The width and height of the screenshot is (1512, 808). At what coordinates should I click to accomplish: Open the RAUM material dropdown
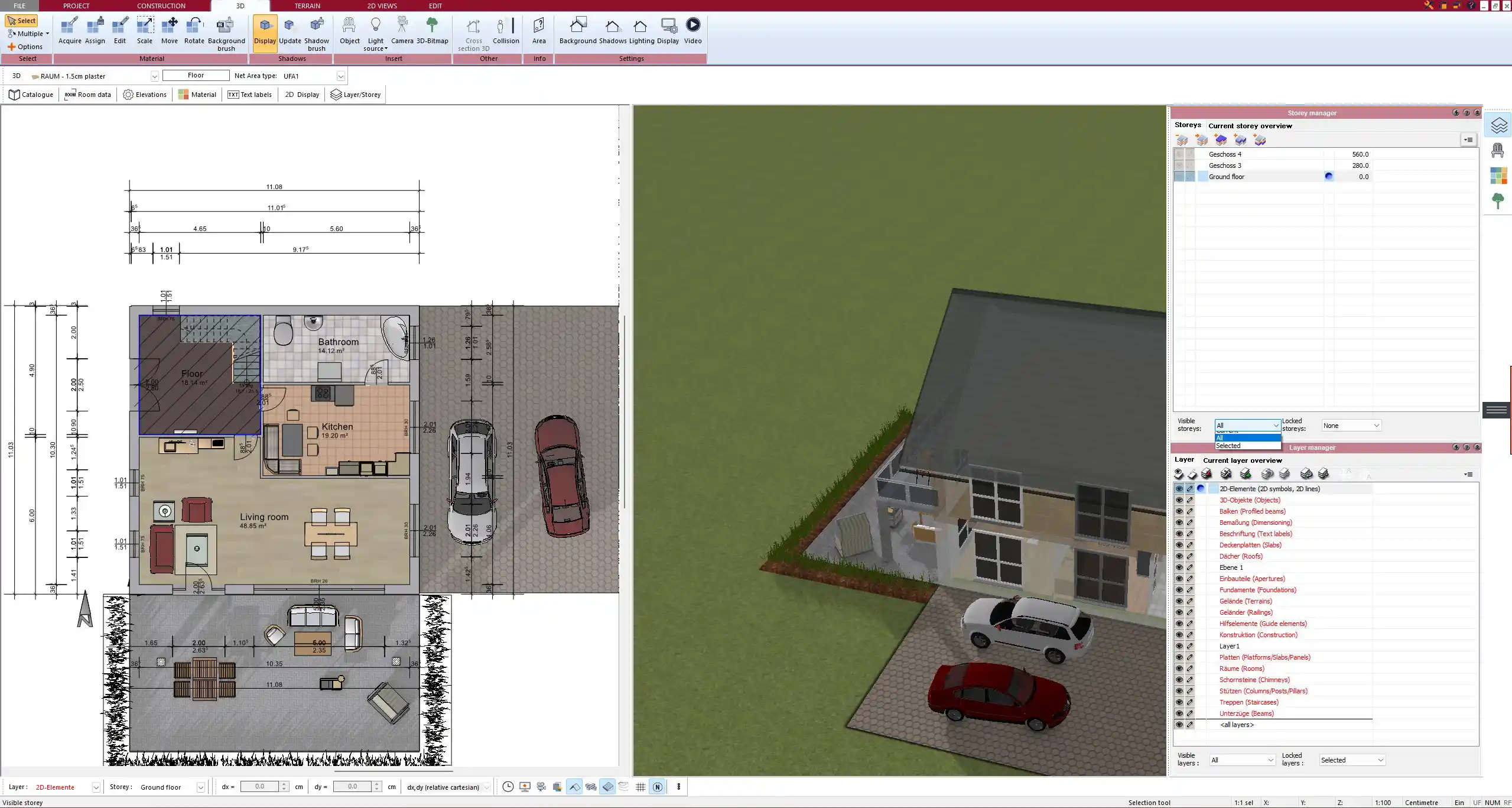click(x=154, y=76)
